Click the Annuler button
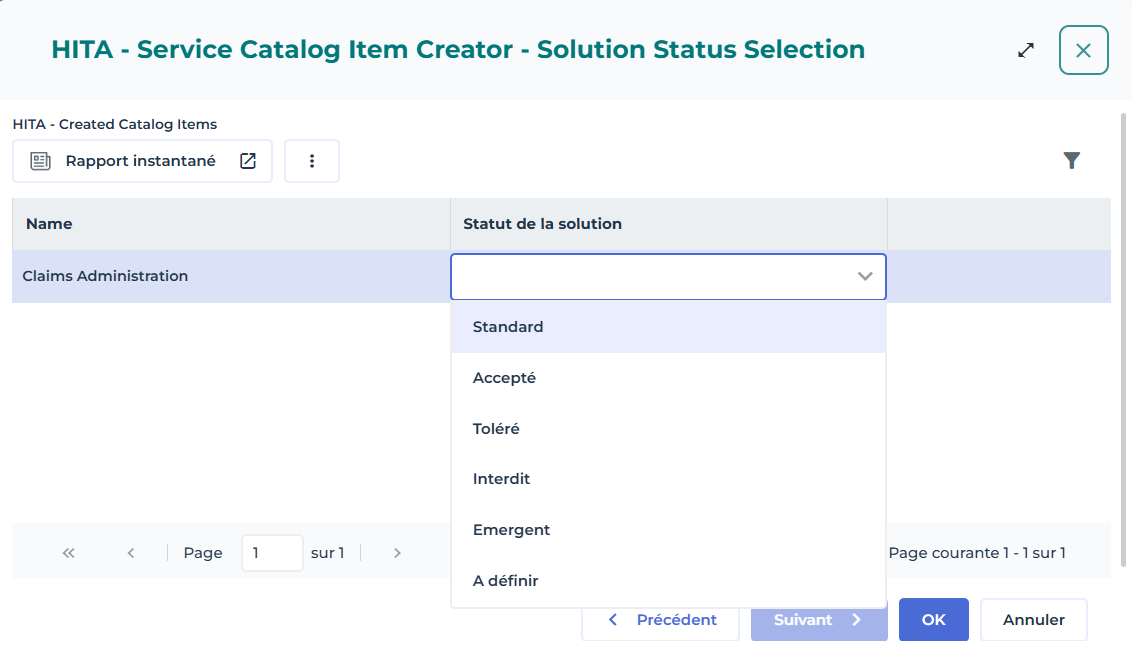 pyautogui.click(x=1033, y=620)
